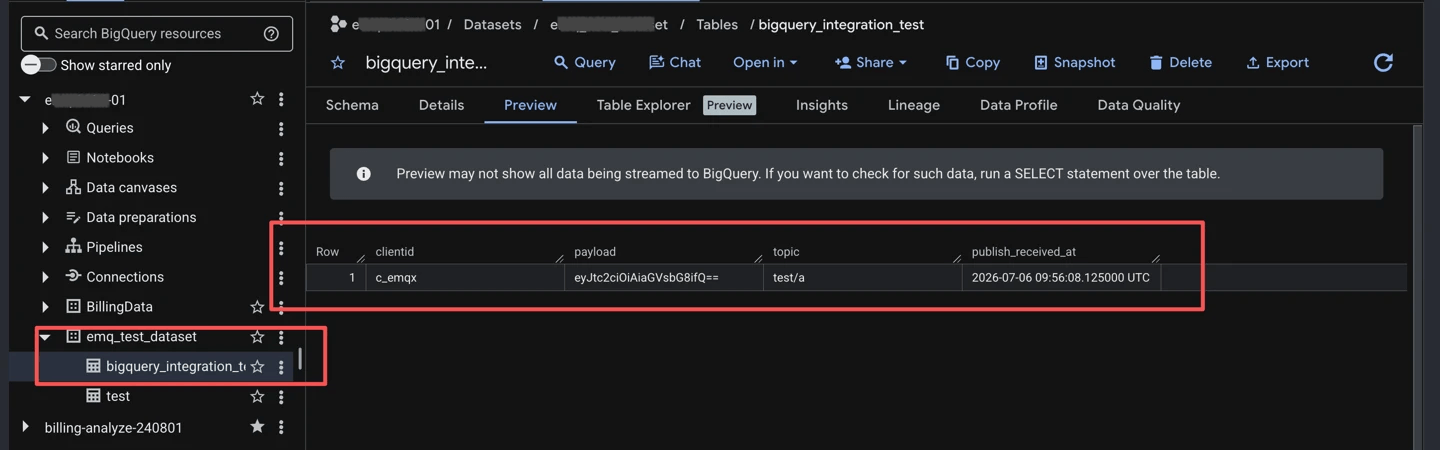Open the Data Profile tab
This screenshot has height=450, width=1440.
click(1018, 105)
